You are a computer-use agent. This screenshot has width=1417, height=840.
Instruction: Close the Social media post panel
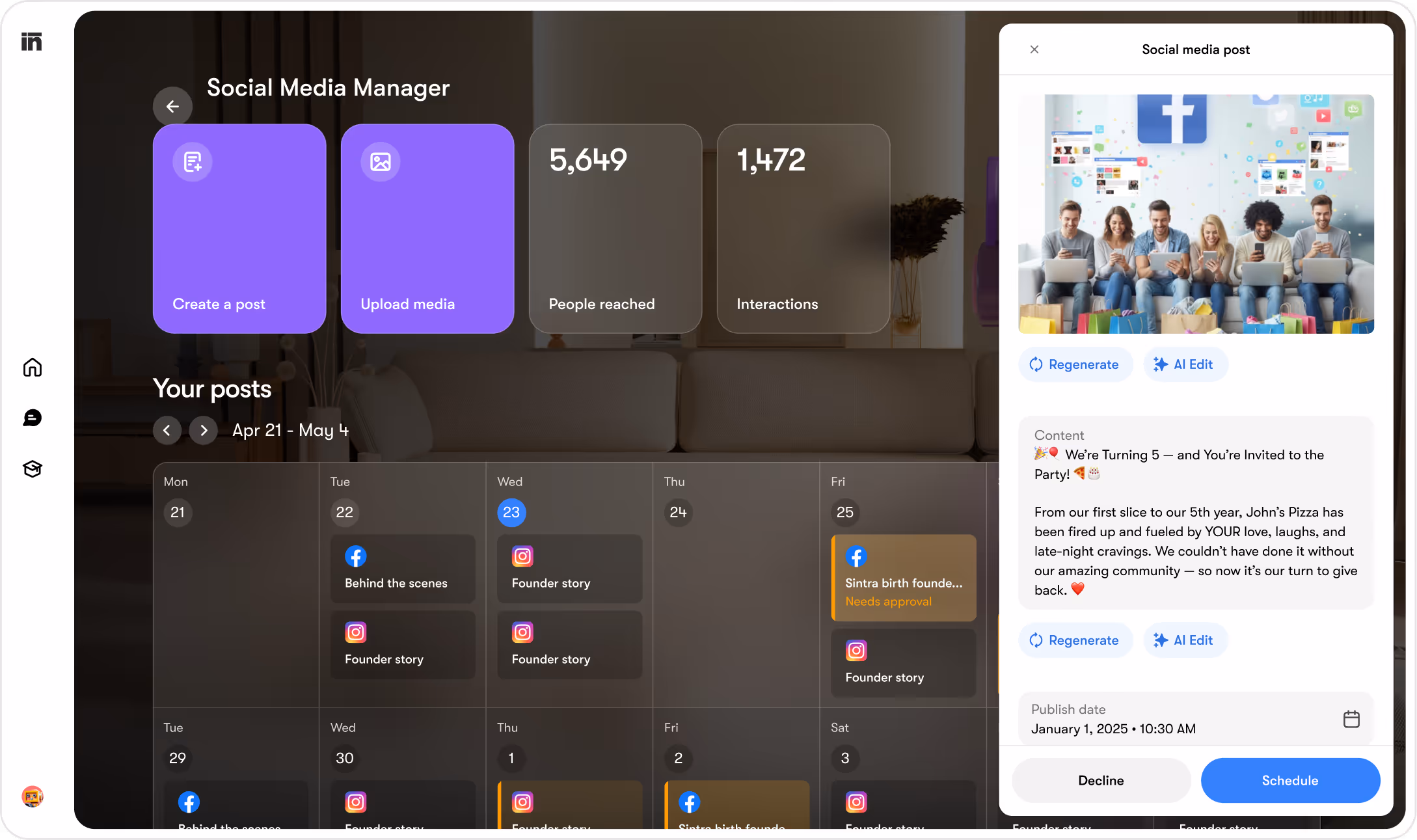[x=1034, y=49]
